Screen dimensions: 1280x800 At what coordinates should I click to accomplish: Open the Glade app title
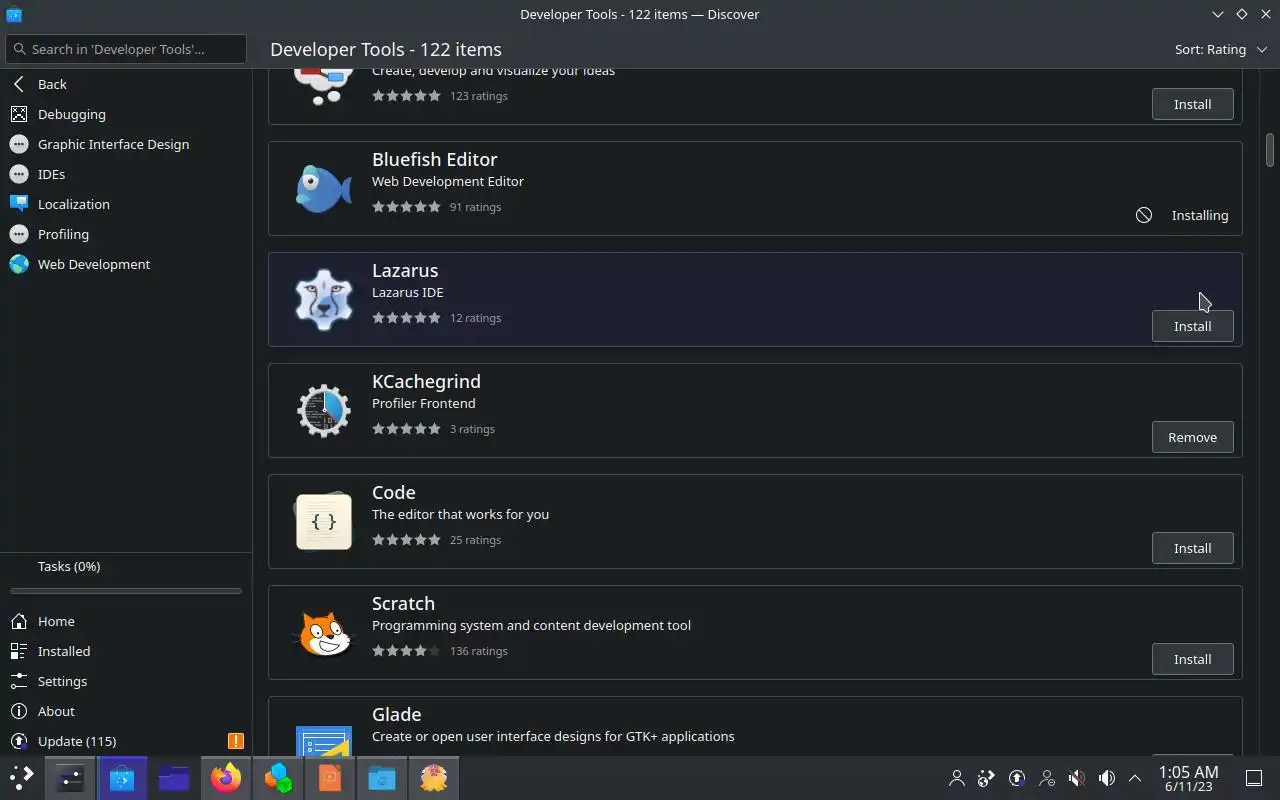(396, 714)
